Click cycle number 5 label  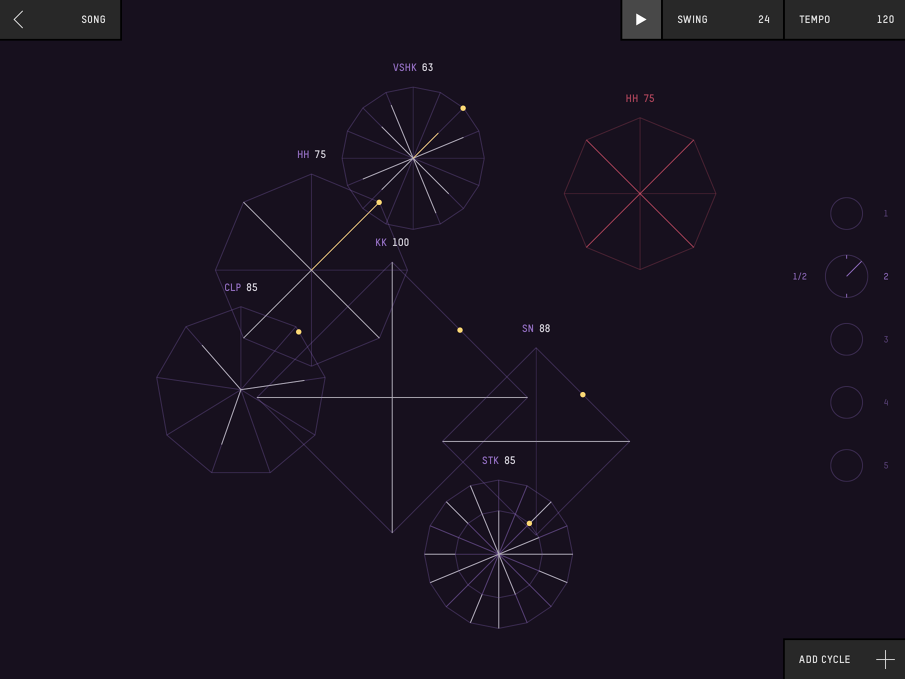click(886, 465)
